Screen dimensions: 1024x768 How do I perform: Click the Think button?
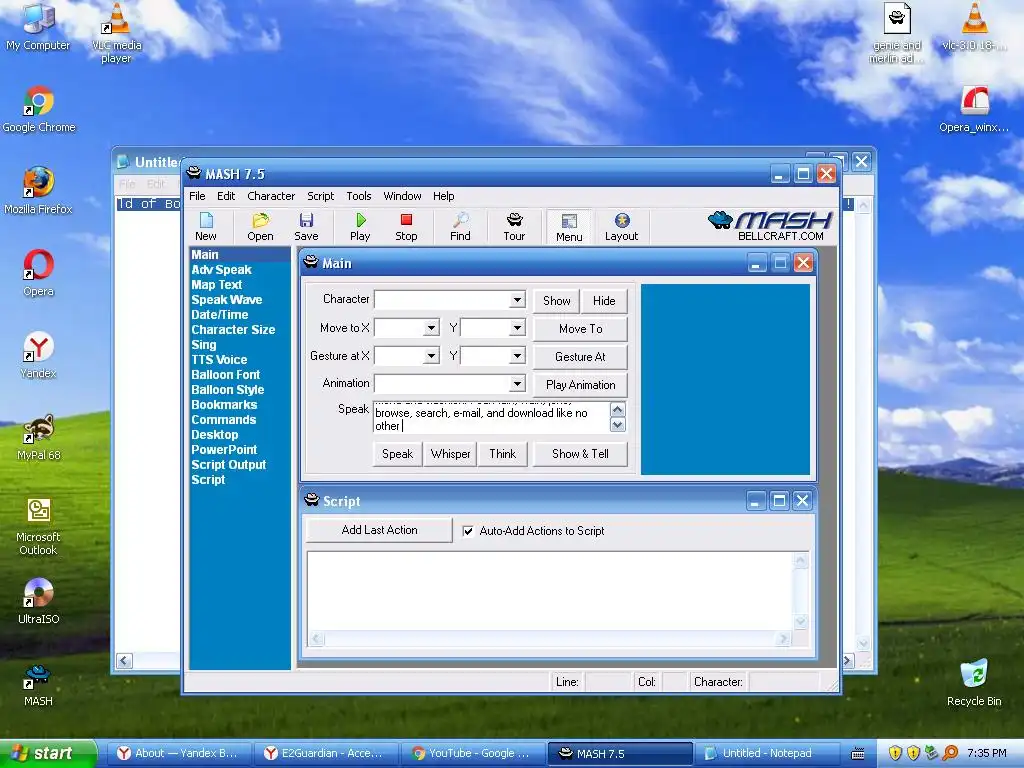click(x=502, y=454)
